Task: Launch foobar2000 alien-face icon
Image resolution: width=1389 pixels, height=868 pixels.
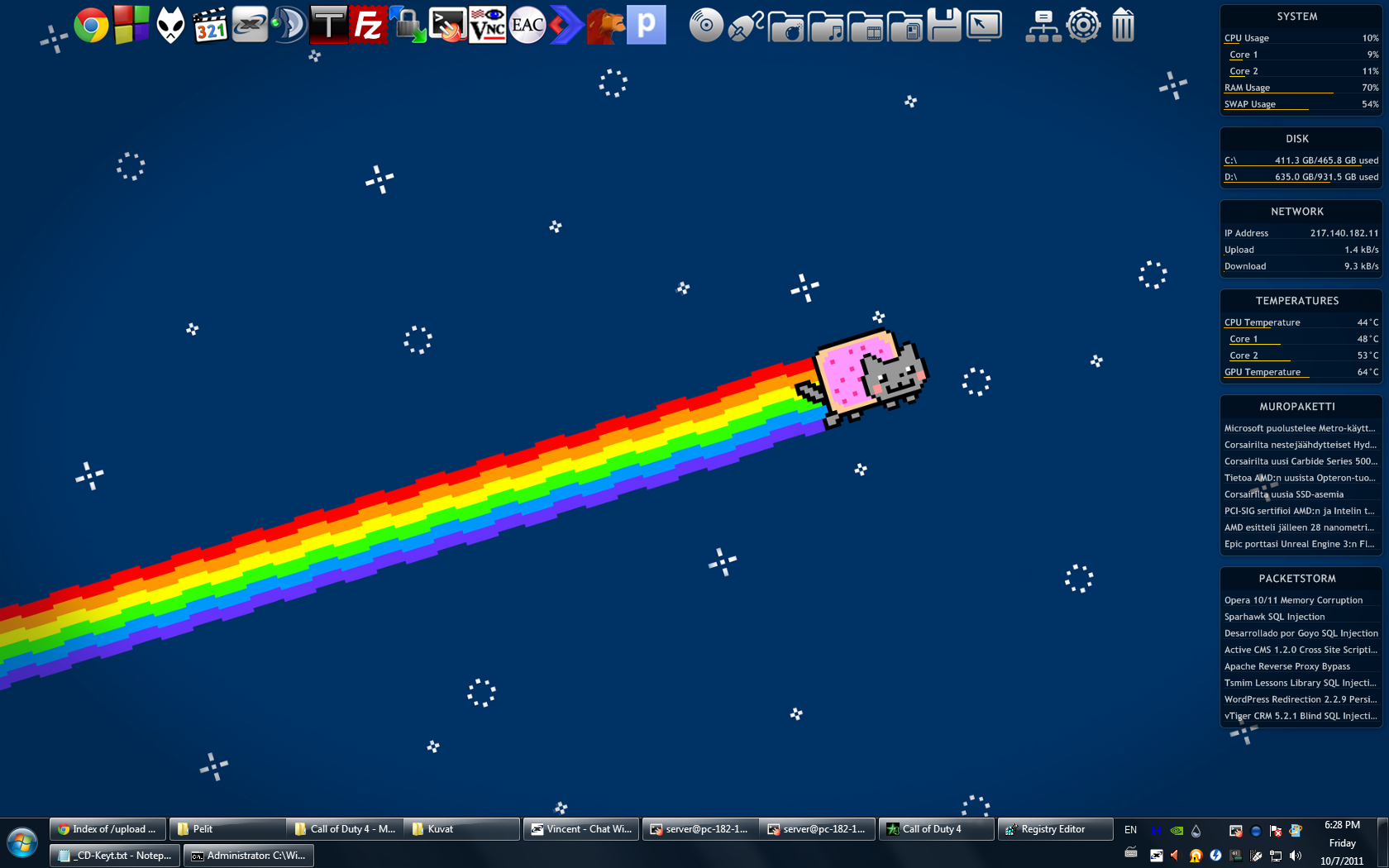Action: [171, 26]
